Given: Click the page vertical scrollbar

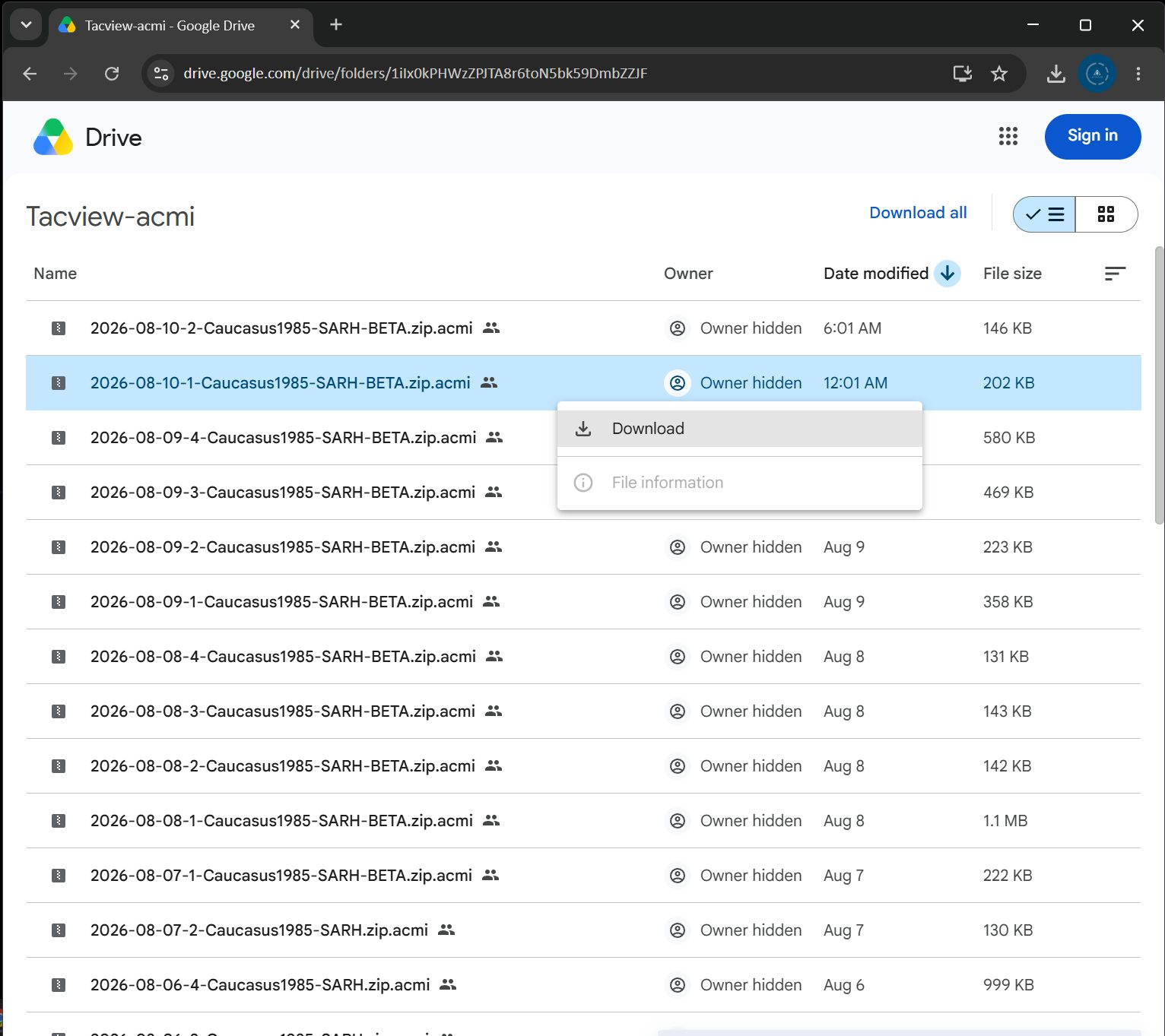Looking at the screenshot, I should click(1159, 385).
